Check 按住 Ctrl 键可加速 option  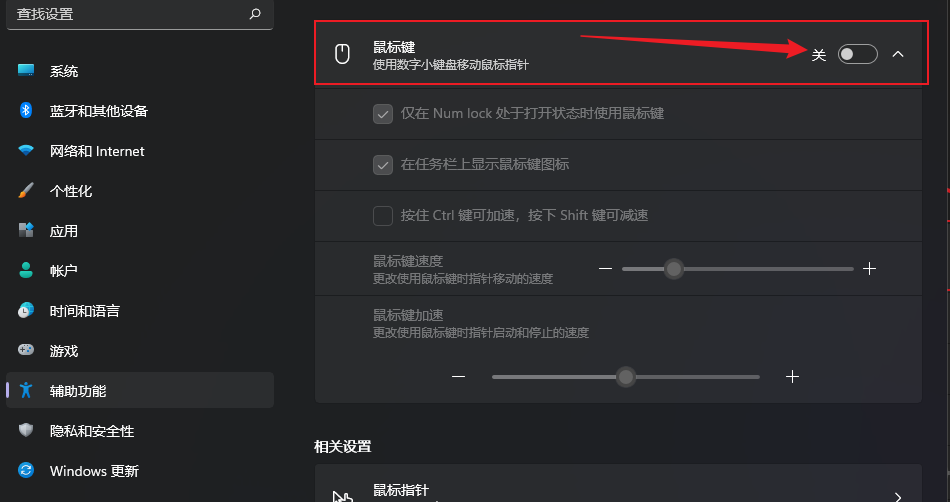tap(383, 216)
